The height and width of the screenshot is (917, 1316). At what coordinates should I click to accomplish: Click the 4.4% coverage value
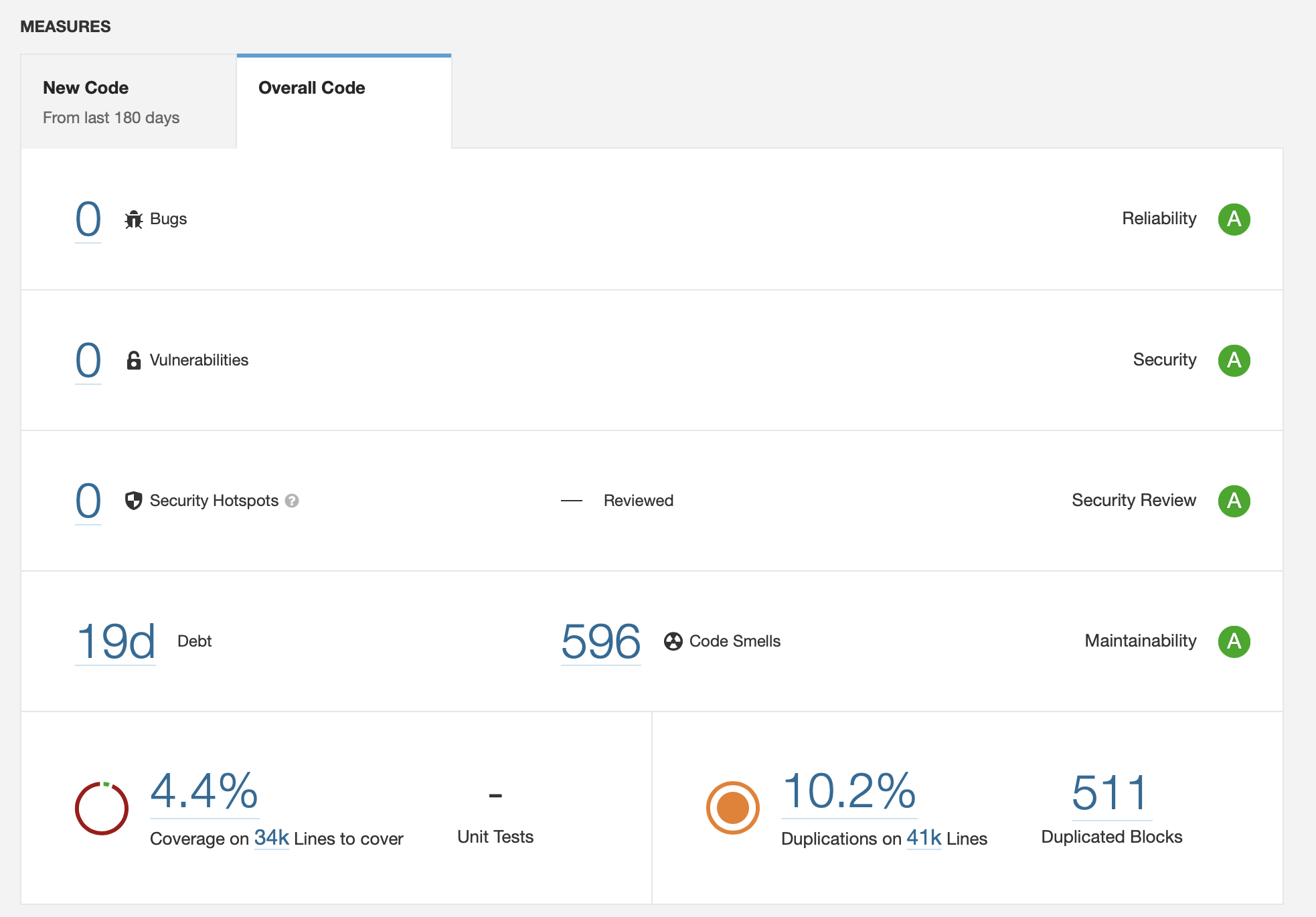[x=204, y=792]
